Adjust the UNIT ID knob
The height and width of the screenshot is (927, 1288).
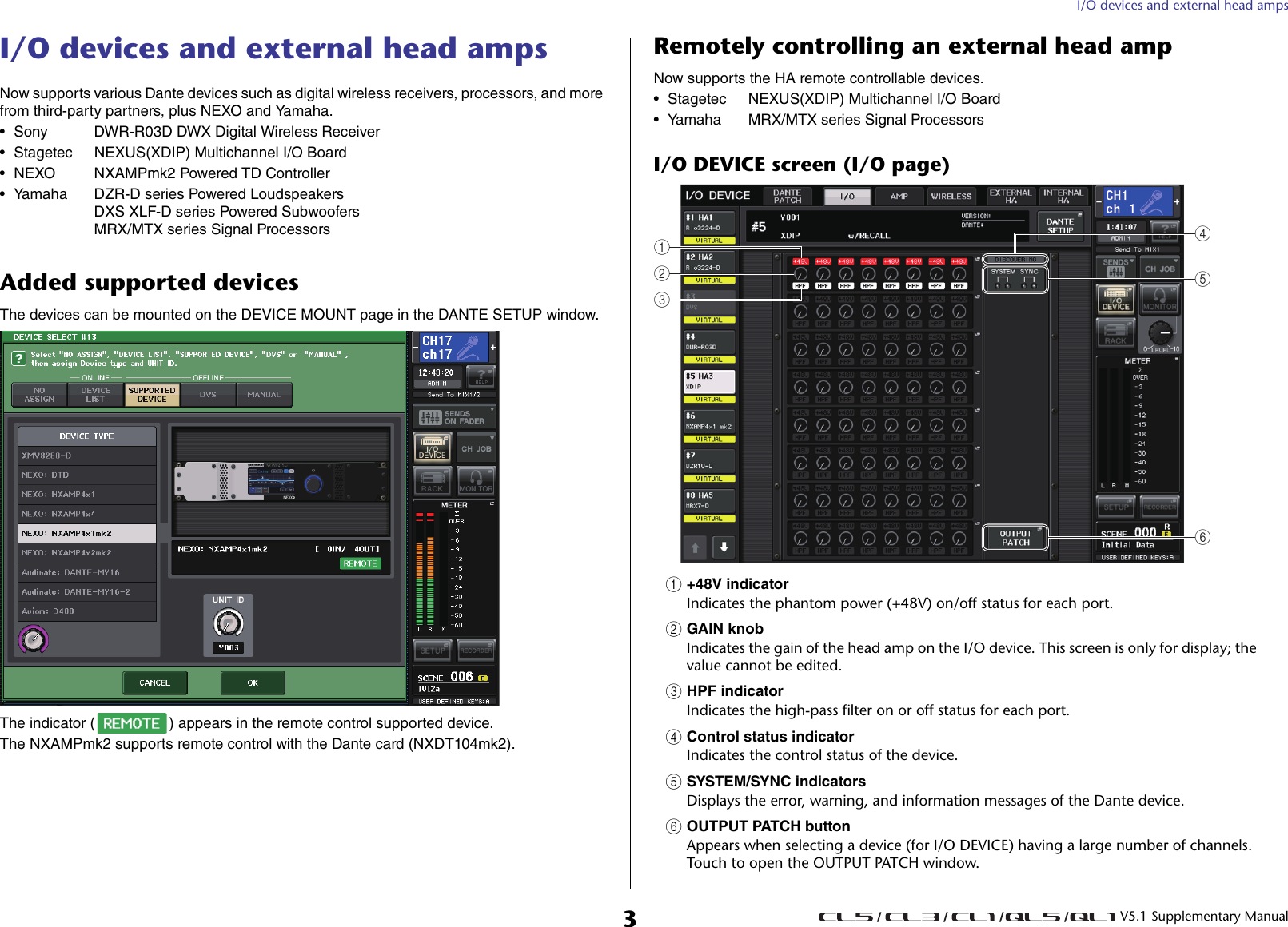pyautogui.click(x=228, y=623)
